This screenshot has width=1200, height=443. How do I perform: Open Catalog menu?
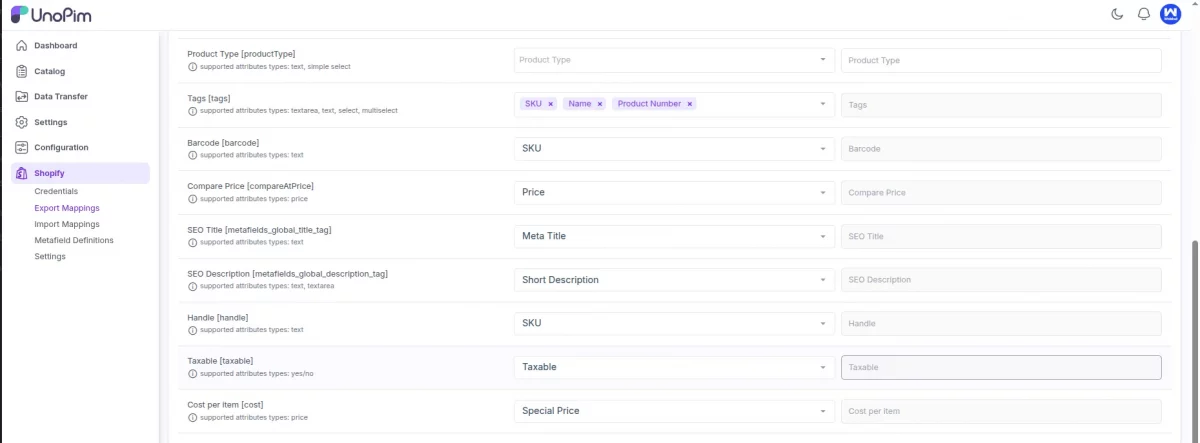79,71
